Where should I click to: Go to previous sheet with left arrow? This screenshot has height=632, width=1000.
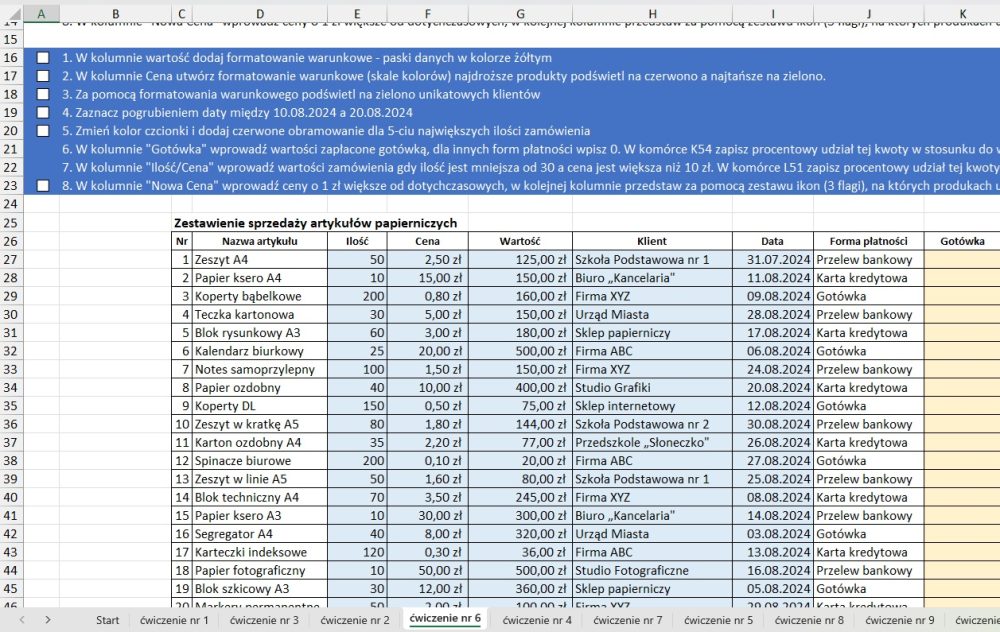coord(22,619)
